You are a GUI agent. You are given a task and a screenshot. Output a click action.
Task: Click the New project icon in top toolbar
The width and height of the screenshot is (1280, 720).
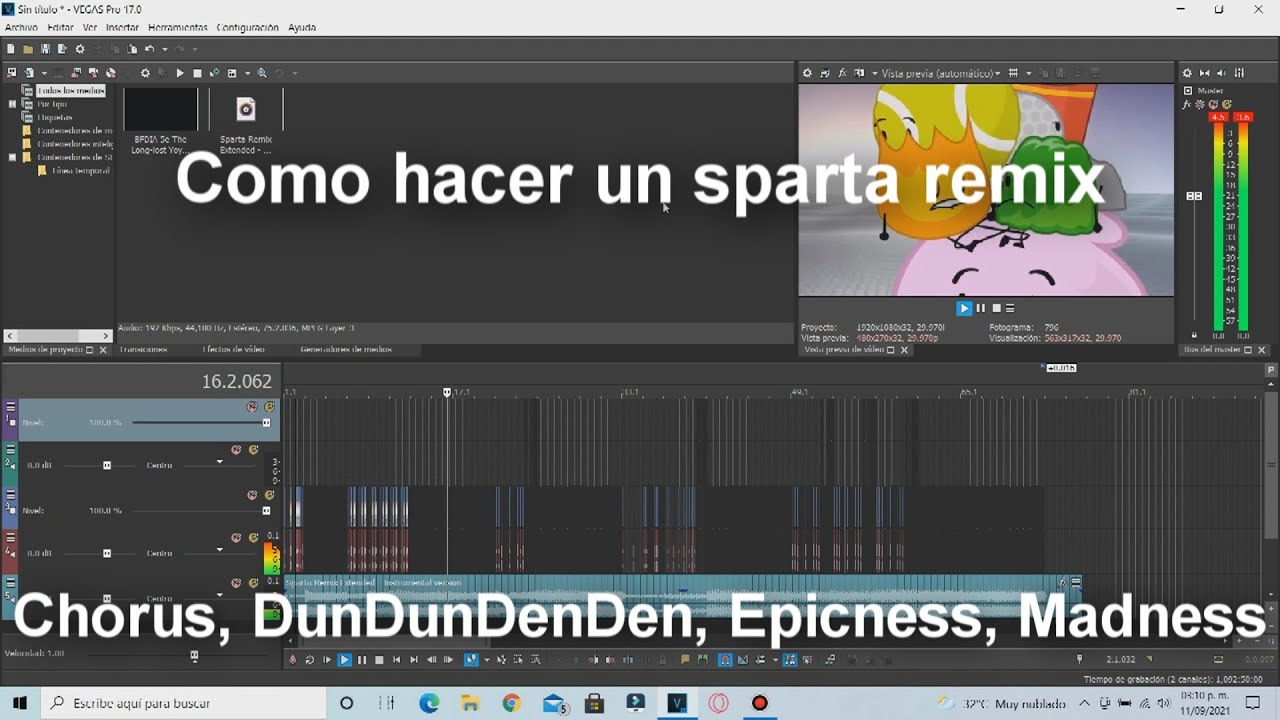click(x=11, y=49)
